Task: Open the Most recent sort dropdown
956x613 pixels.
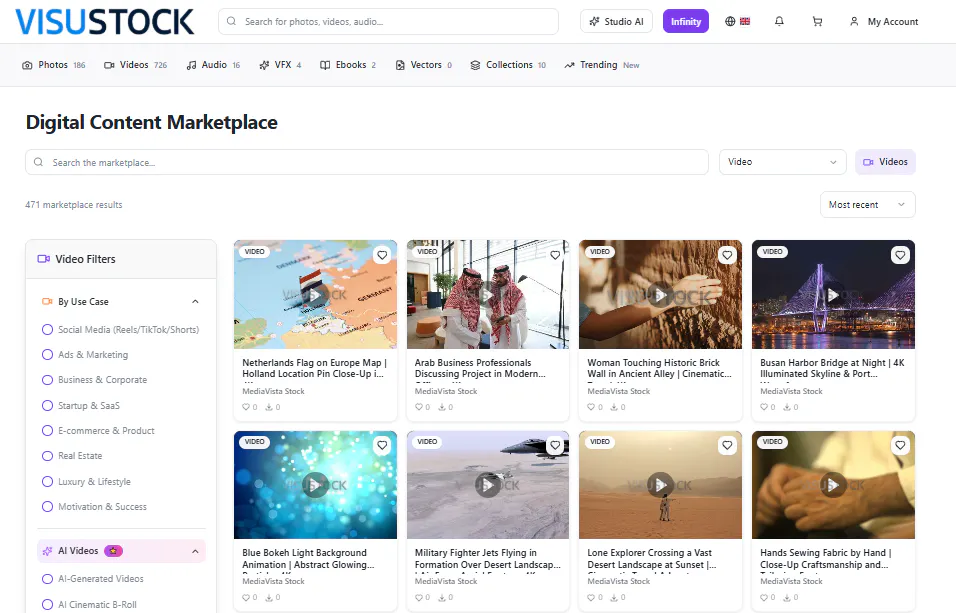Action: (867, 204)
